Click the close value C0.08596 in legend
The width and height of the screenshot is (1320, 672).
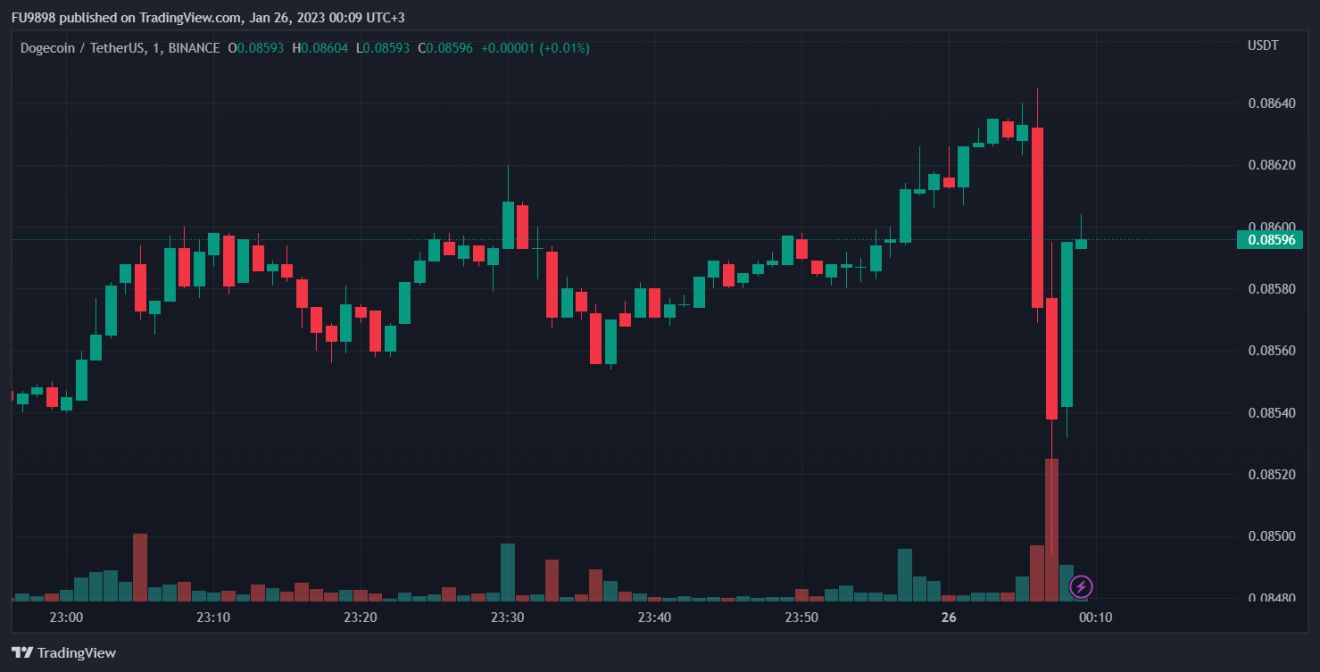pos(446,48)
